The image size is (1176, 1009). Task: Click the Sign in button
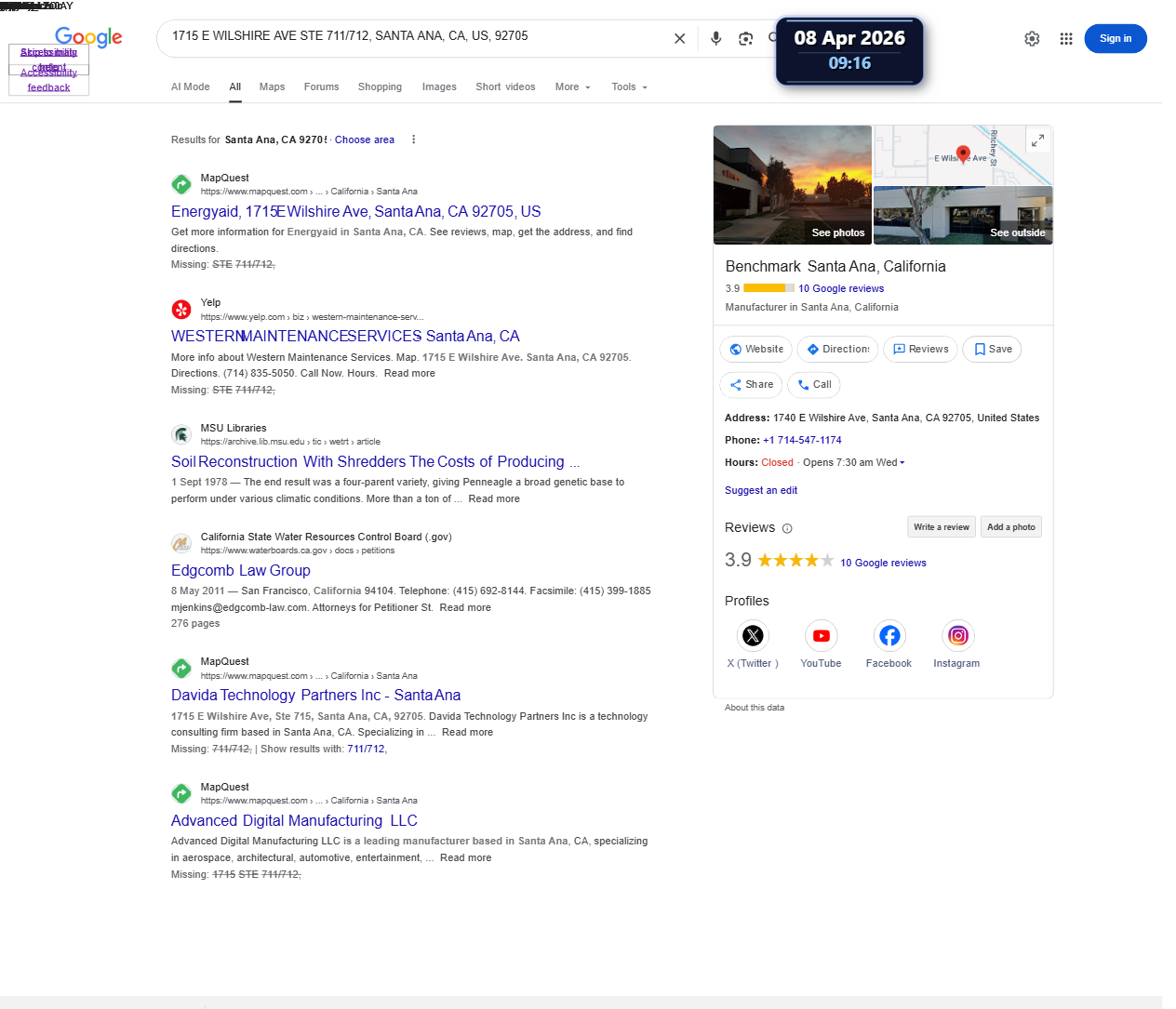pyautogui.click(x=1116, y=38)
